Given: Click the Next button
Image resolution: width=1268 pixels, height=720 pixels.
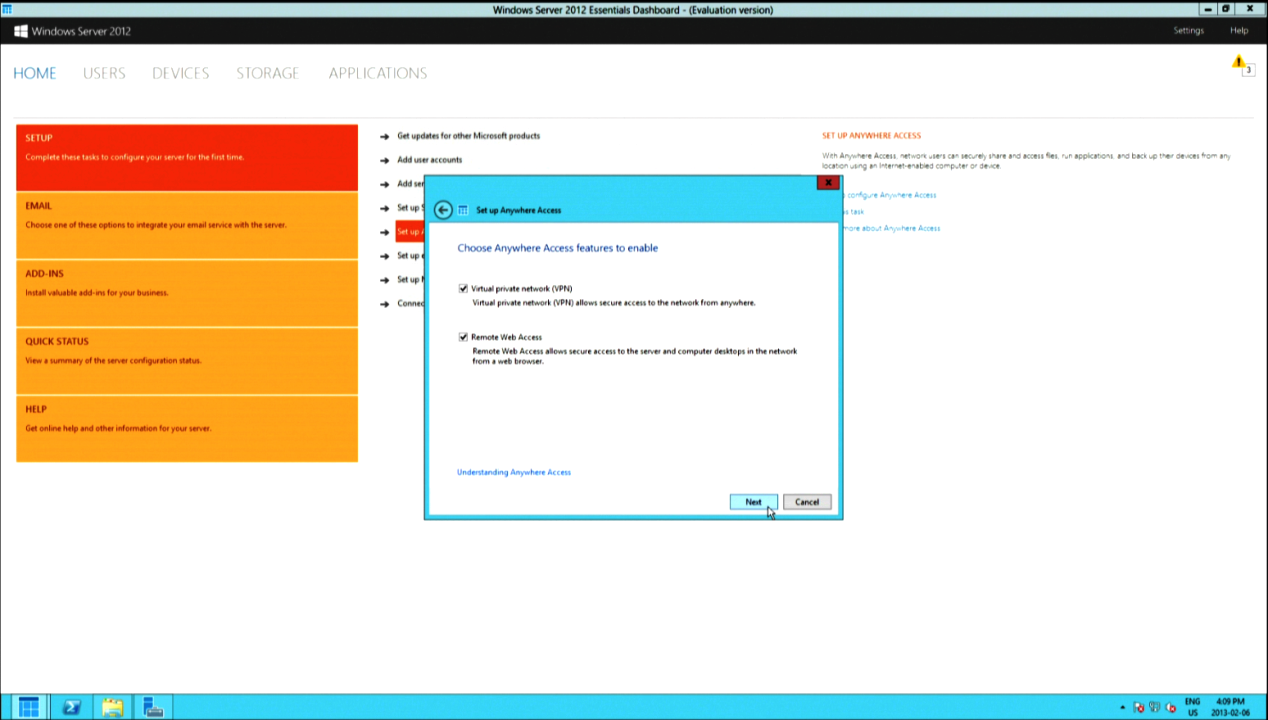Looking at the screenshot, I should (x=753, y=502).
